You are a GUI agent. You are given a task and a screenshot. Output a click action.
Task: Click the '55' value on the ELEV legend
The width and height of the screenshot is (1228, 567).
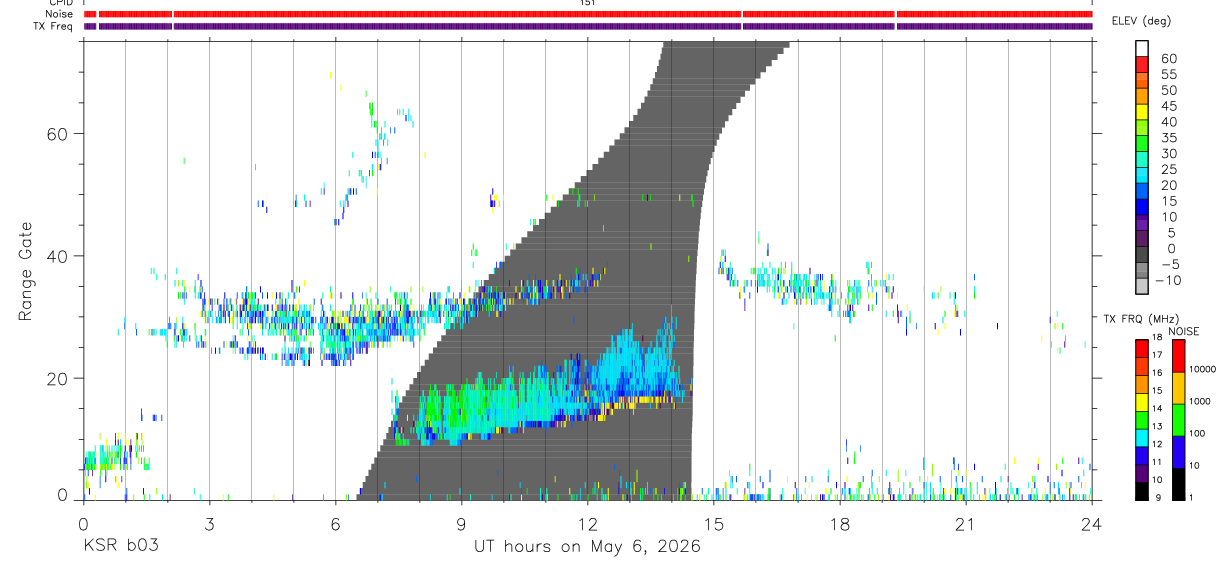(x=1169, y=74)
